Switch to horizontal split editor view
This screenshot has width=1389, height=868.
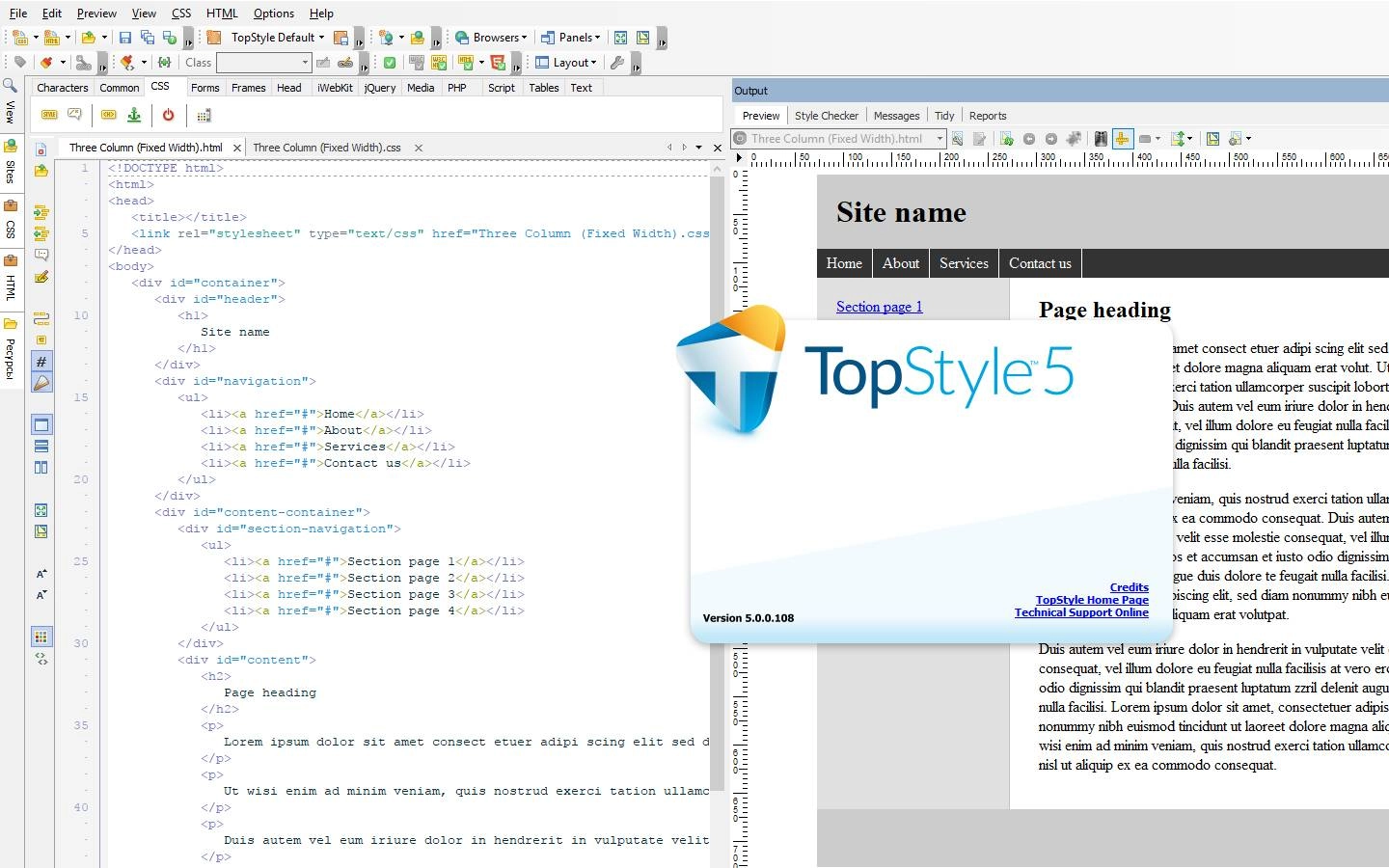(x=41, y=447)
